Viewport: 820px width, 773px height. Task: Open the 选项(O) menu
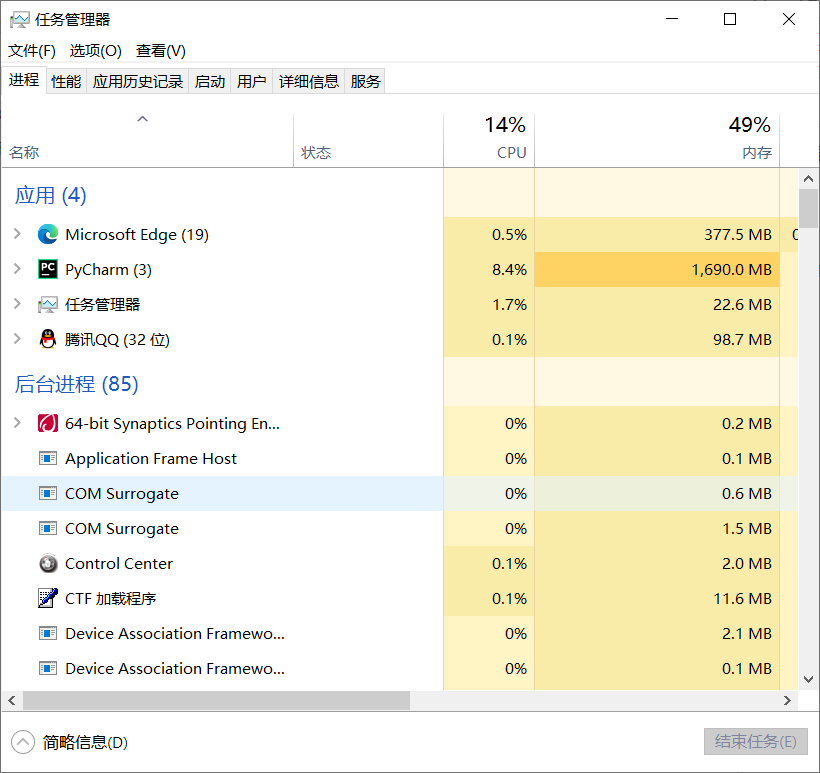coord(95,50)
